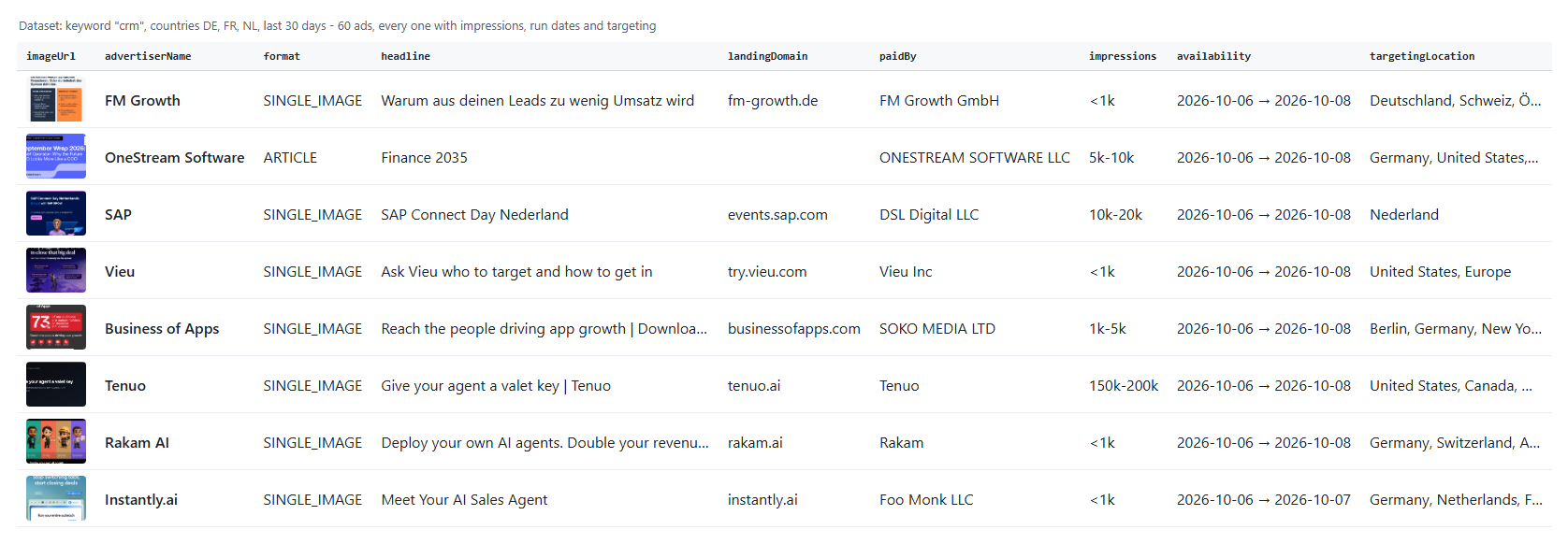Open the Instantly.ai ad thumbnail

(56, 498)
